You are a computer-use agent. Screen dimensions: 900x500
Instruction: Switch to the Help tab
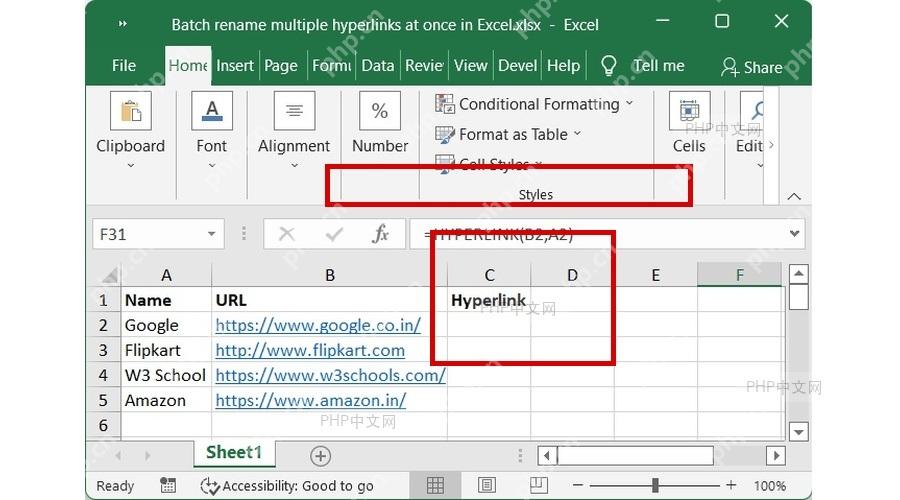[563, 66]
